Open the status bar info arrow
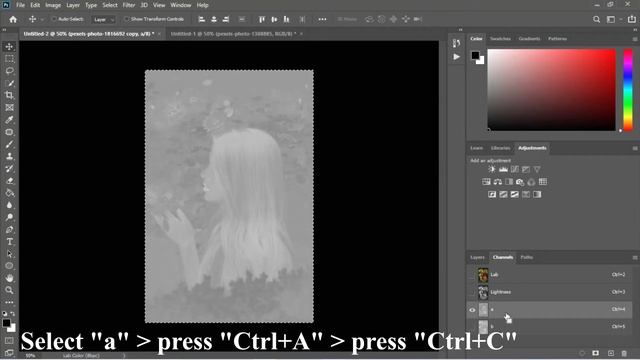This screenshot has height=360, width=640. point(124,356)
